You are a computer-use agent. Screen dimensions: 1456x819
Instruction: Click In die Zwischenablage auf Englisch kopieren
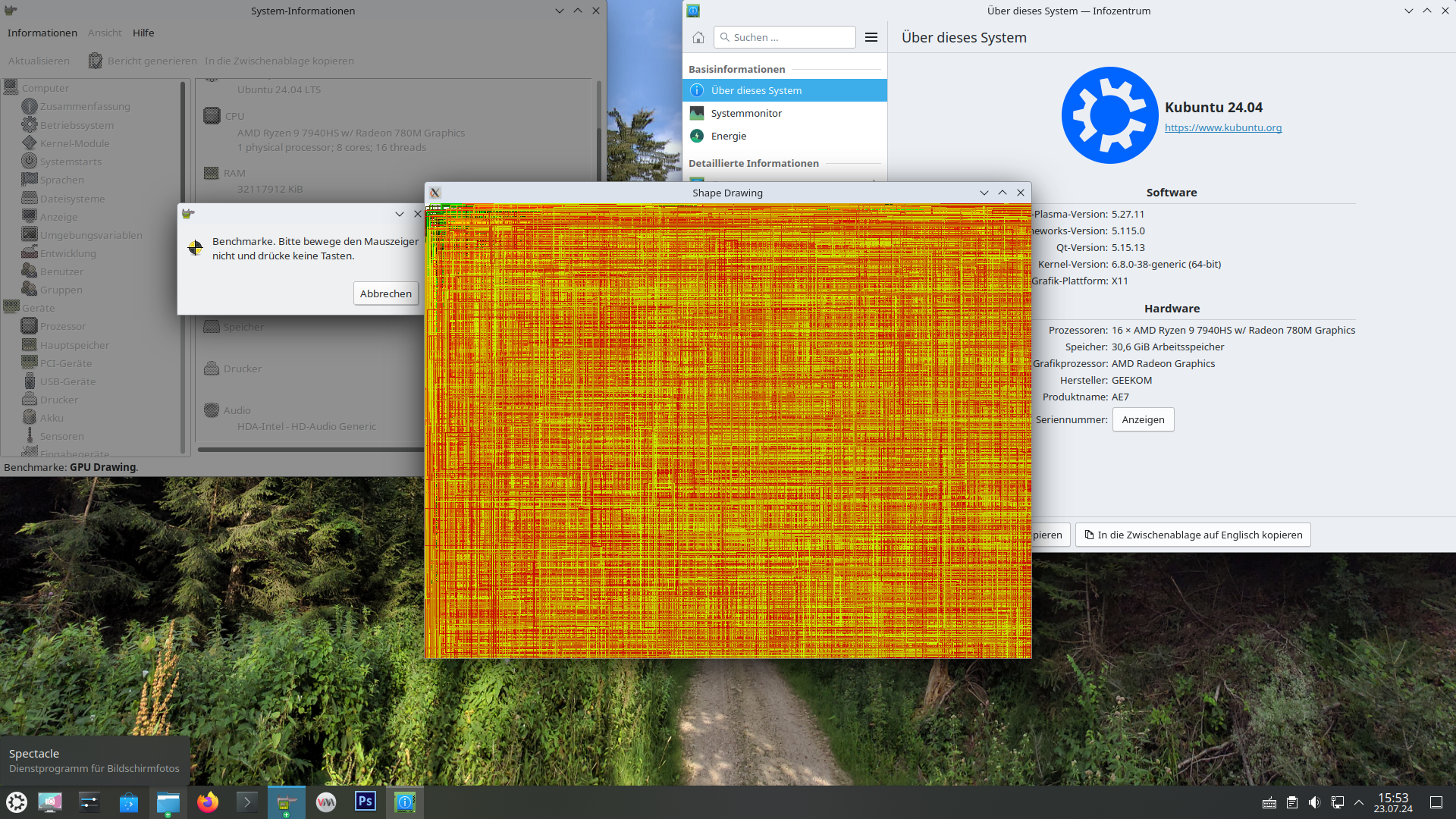click(1193, 535)
